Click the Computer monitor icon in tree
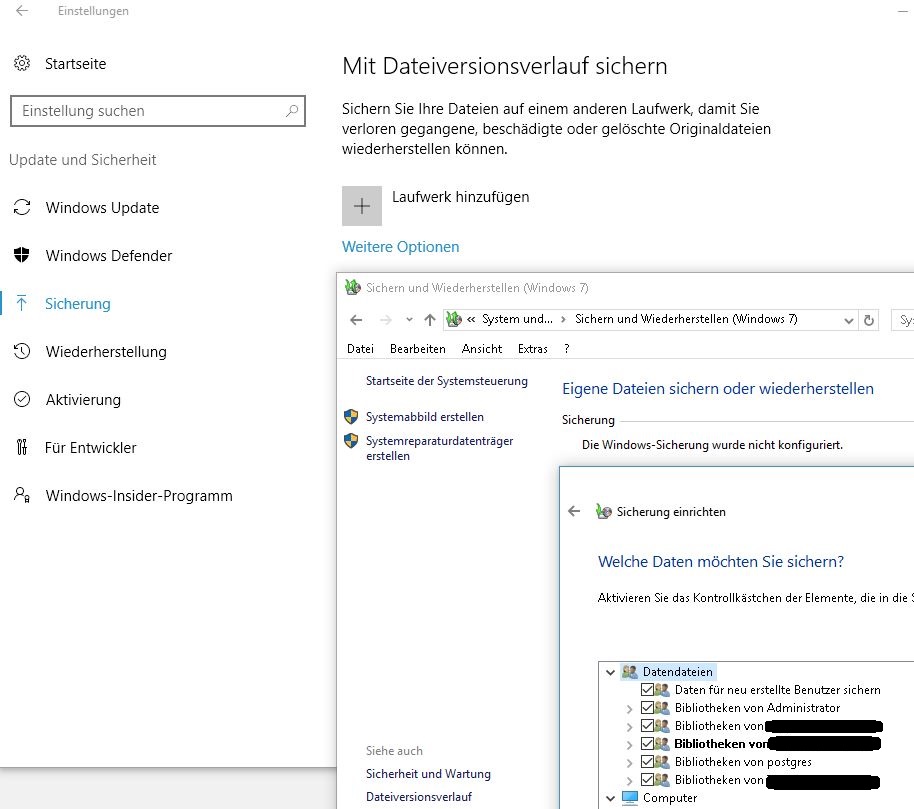Screen dimensions: 914x809 point(630,797)
